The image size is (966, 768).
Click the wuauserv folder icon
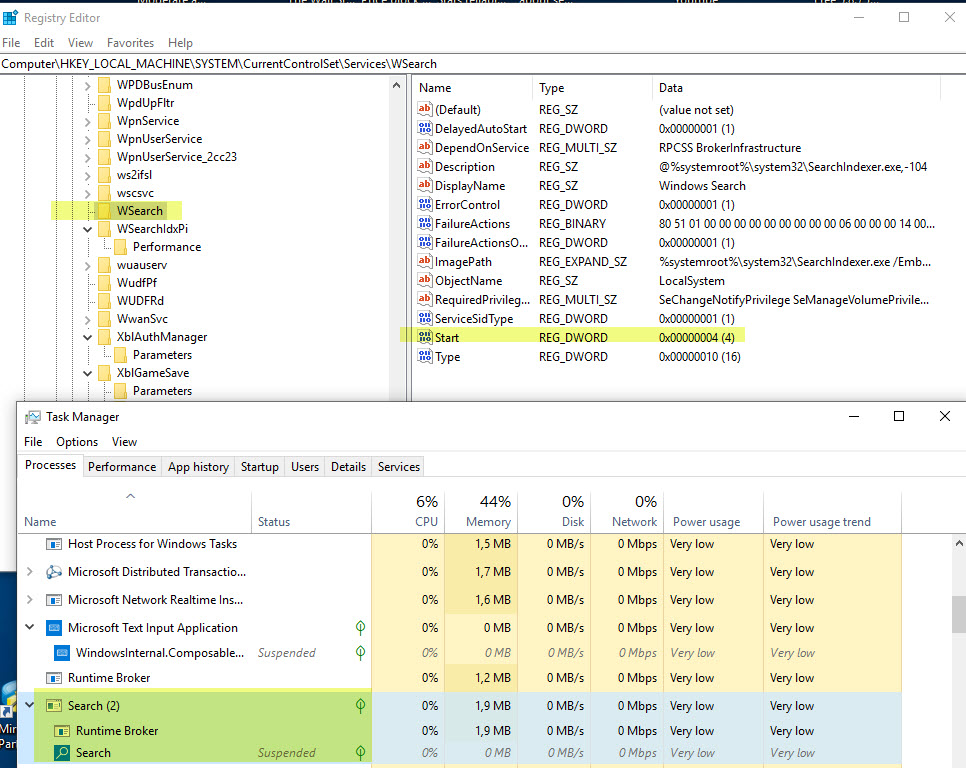pos(105,265)
